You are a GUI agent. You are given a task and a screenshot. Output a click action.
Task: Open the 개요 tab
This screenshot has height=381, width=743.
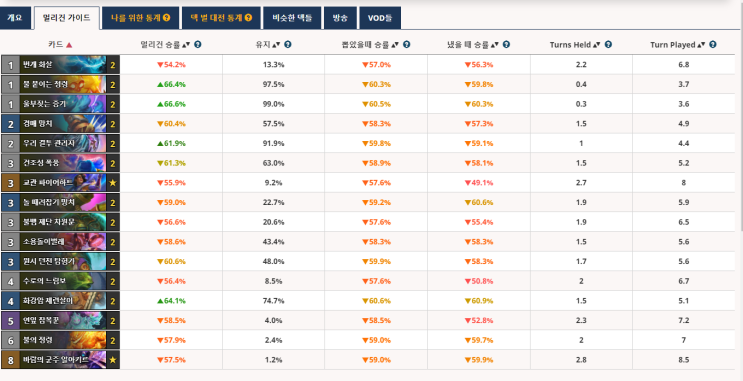pyautogui.click(x=15, y=18)
